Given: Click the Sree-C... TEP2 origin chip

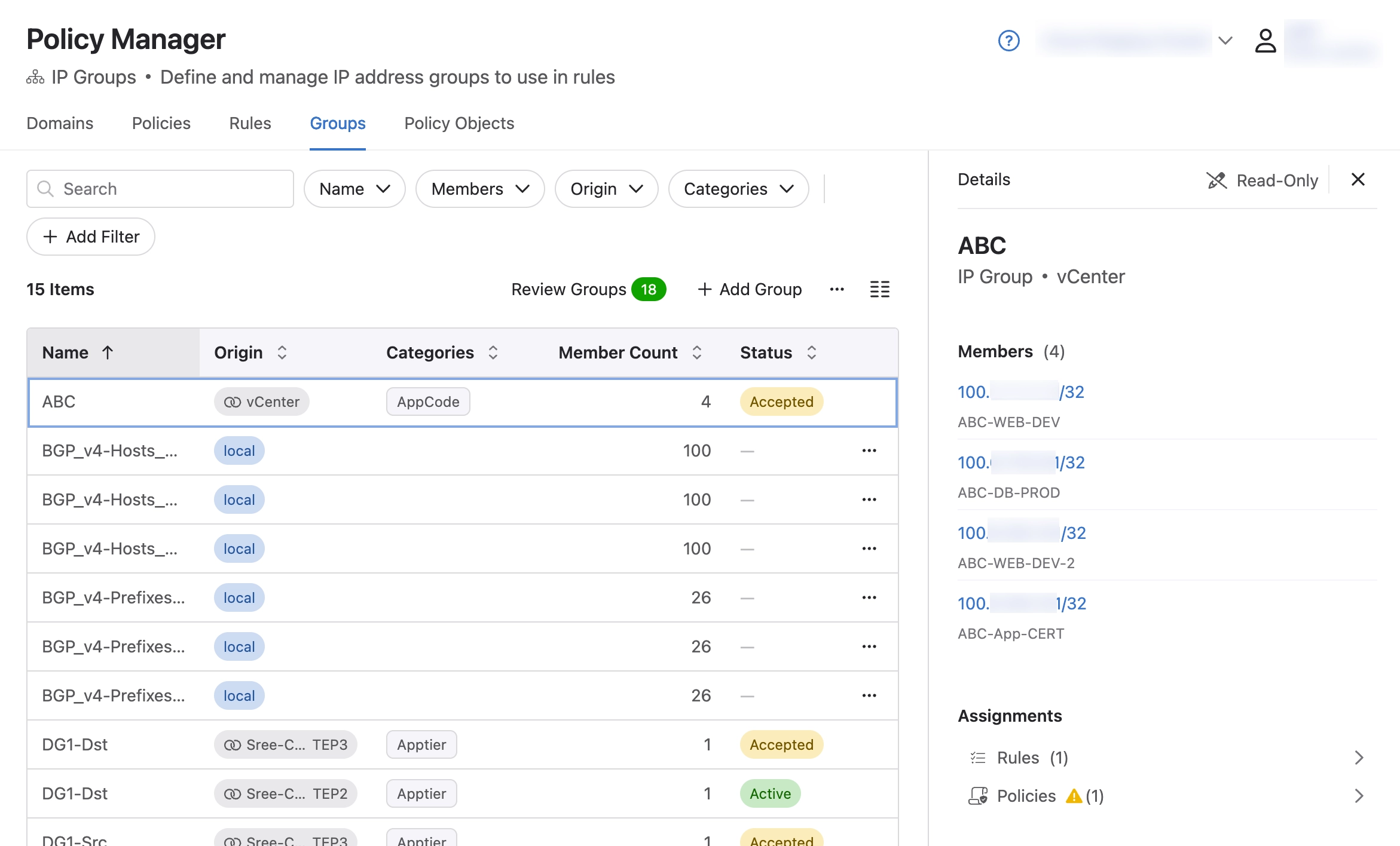Looking at the screenshot, I should (x=286, y=793).
